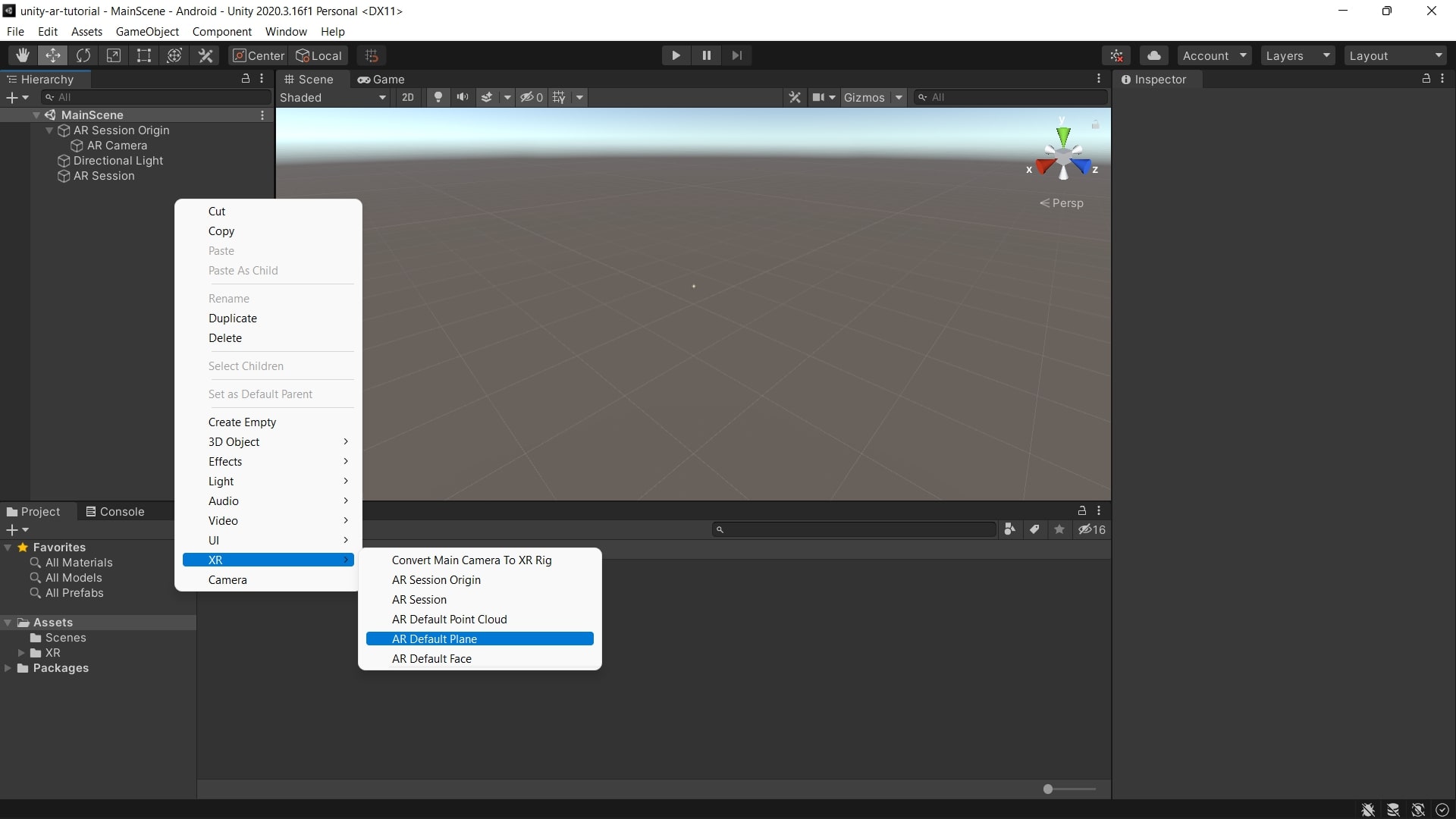Choose Create Empty from context menu
The image size is (1456, 819).
coord(268,422)
